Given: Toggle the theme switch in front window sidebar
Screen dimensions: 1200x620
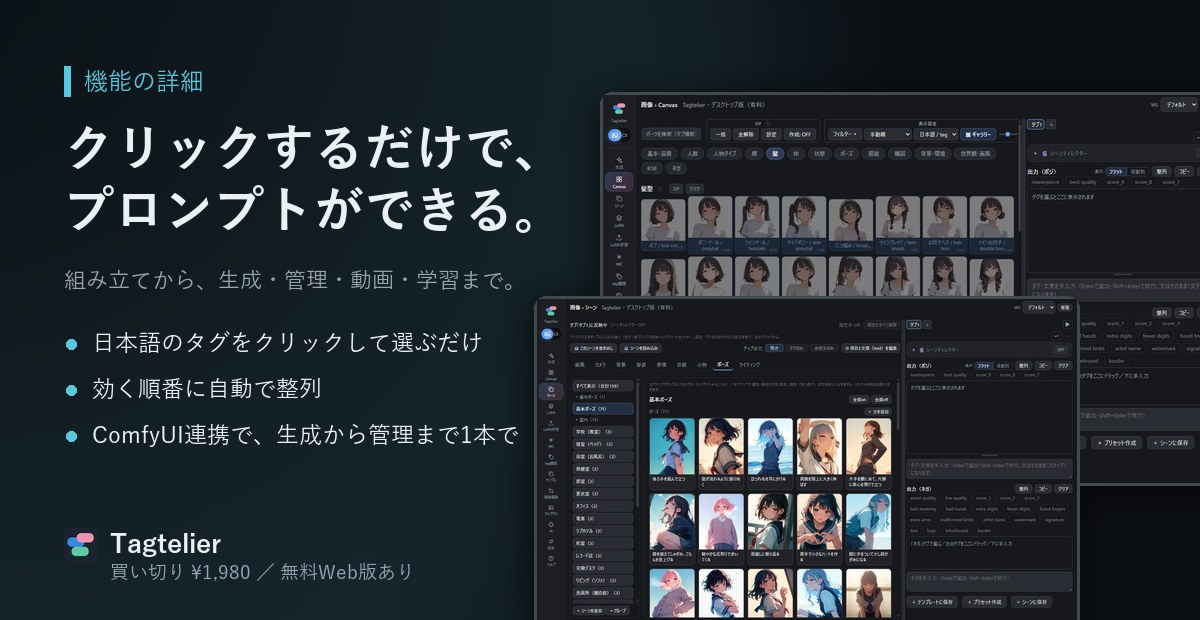Looking at the screenshot, I should [550, 334].
